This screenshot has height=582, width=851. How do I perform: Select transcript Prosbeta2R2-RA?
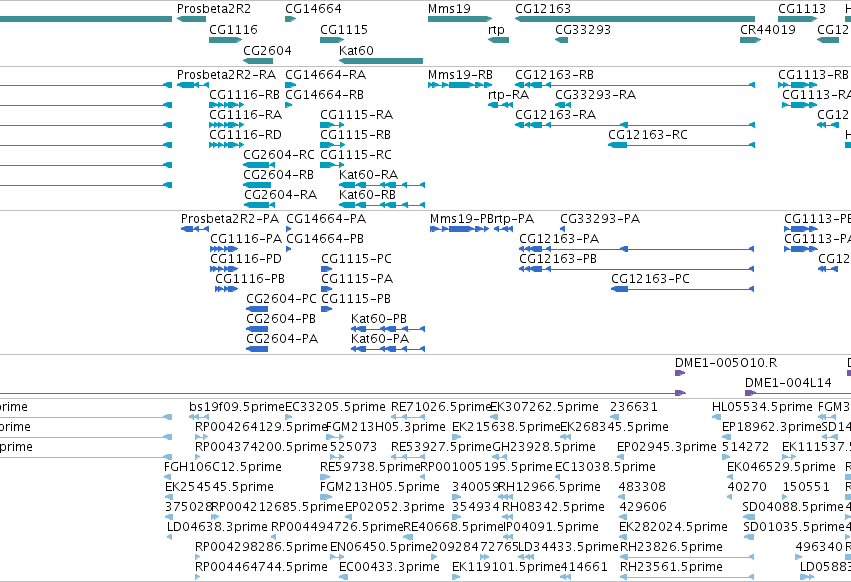(x=226, y=75)
